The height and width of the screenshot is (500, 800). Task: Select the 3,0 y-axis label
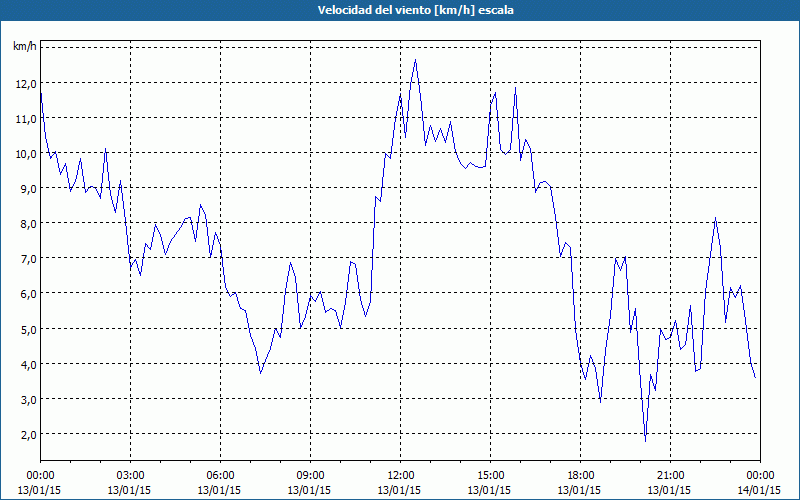point(30,400)
